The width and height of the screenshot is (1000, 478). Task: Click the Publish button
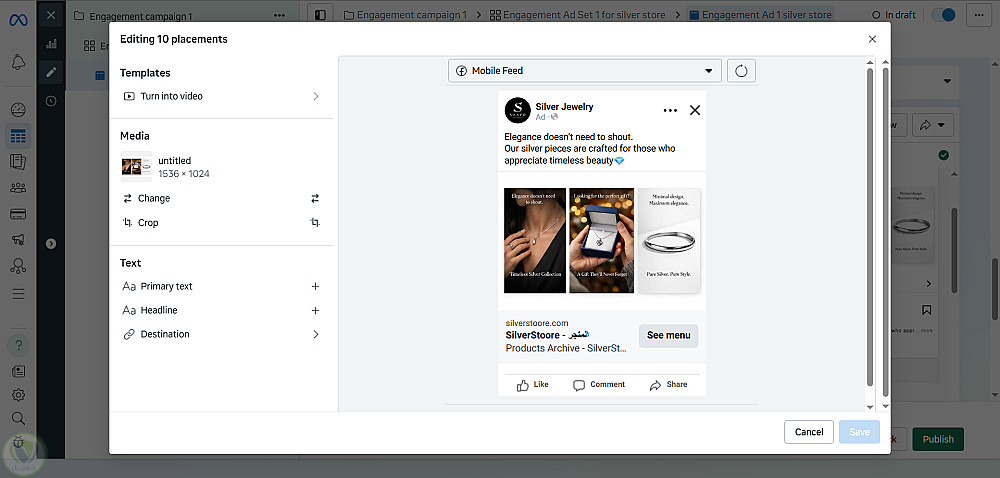point(938,438)
